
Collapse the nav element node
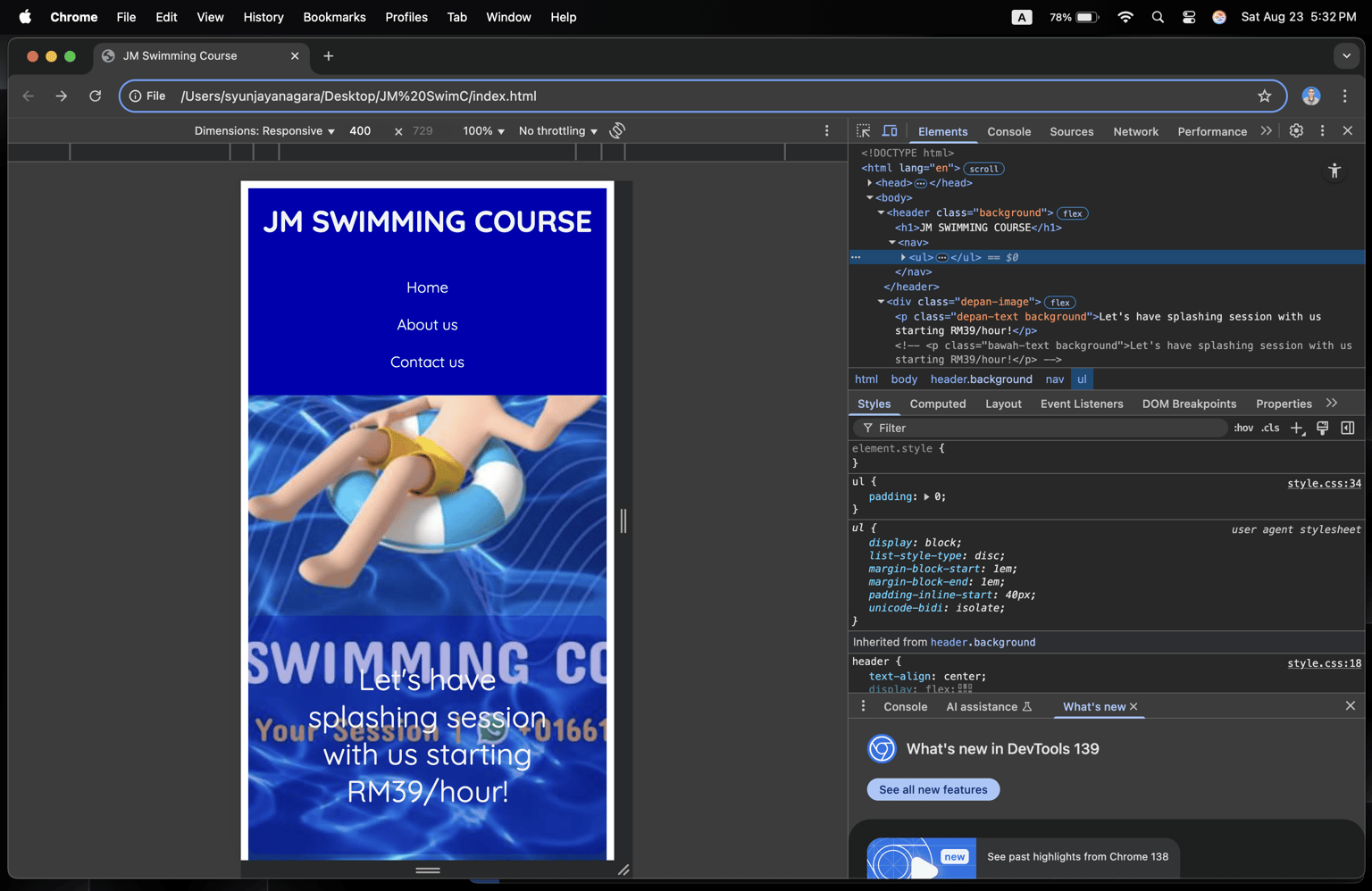[x=892, y=243]
